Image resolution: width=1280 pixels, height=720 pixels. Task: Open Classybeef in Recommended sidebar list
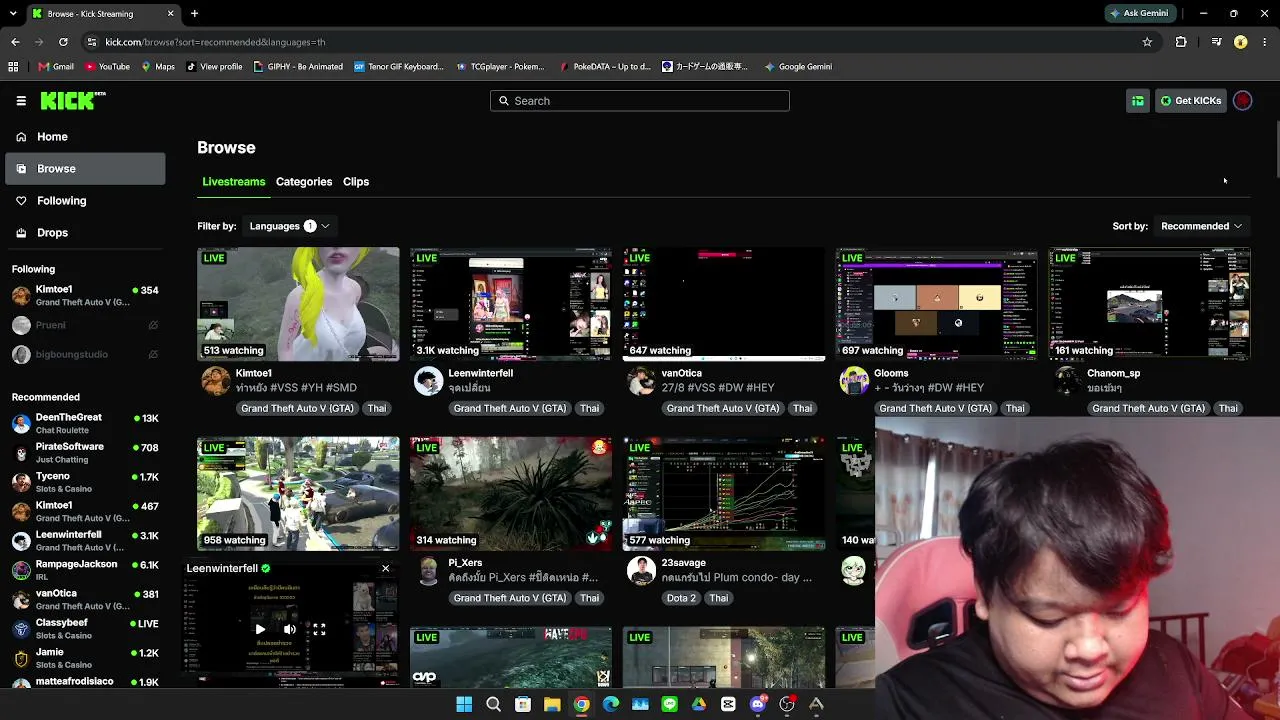[x=85, y=629]
